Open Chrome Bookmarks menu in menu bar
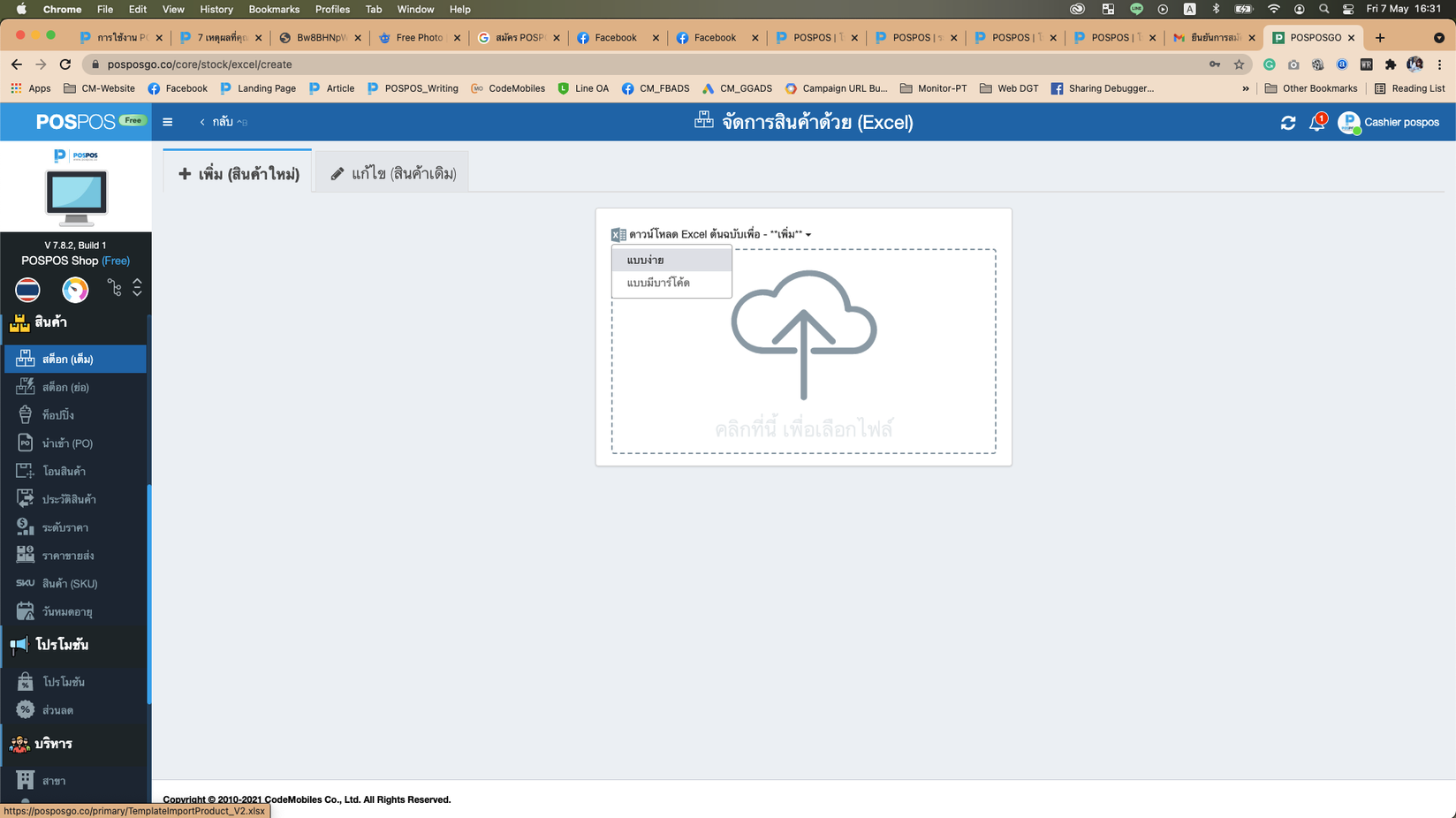This screenshot has width=1456, height=818. coord(273,9)
